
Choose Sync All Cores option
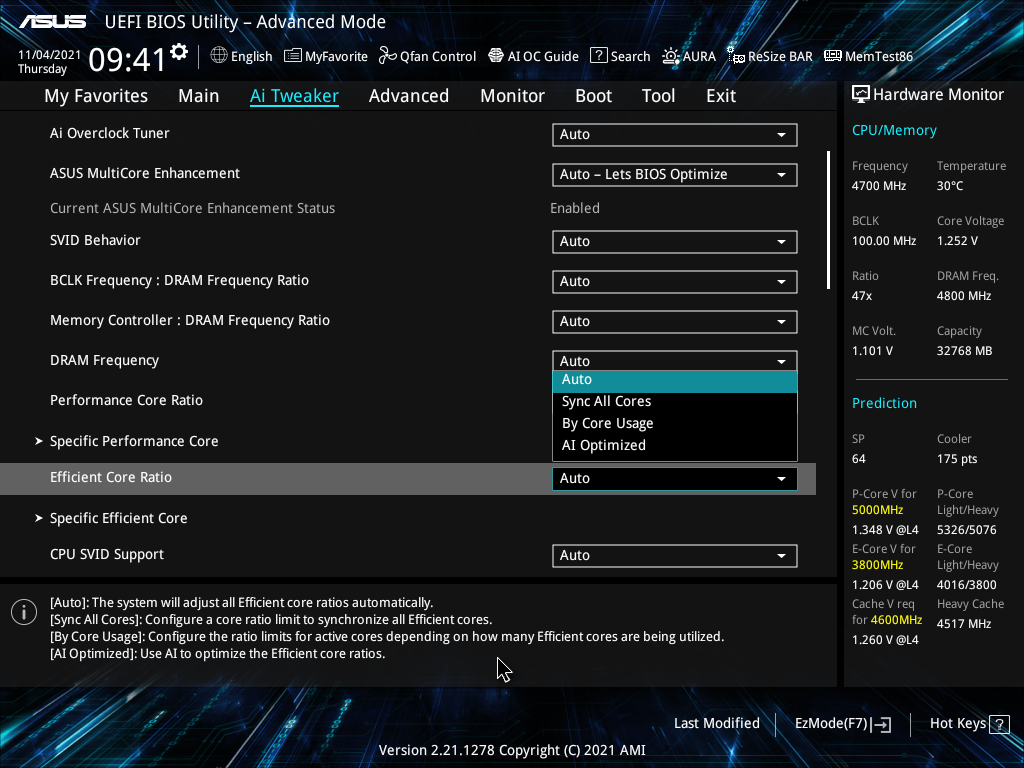[675, 402]
